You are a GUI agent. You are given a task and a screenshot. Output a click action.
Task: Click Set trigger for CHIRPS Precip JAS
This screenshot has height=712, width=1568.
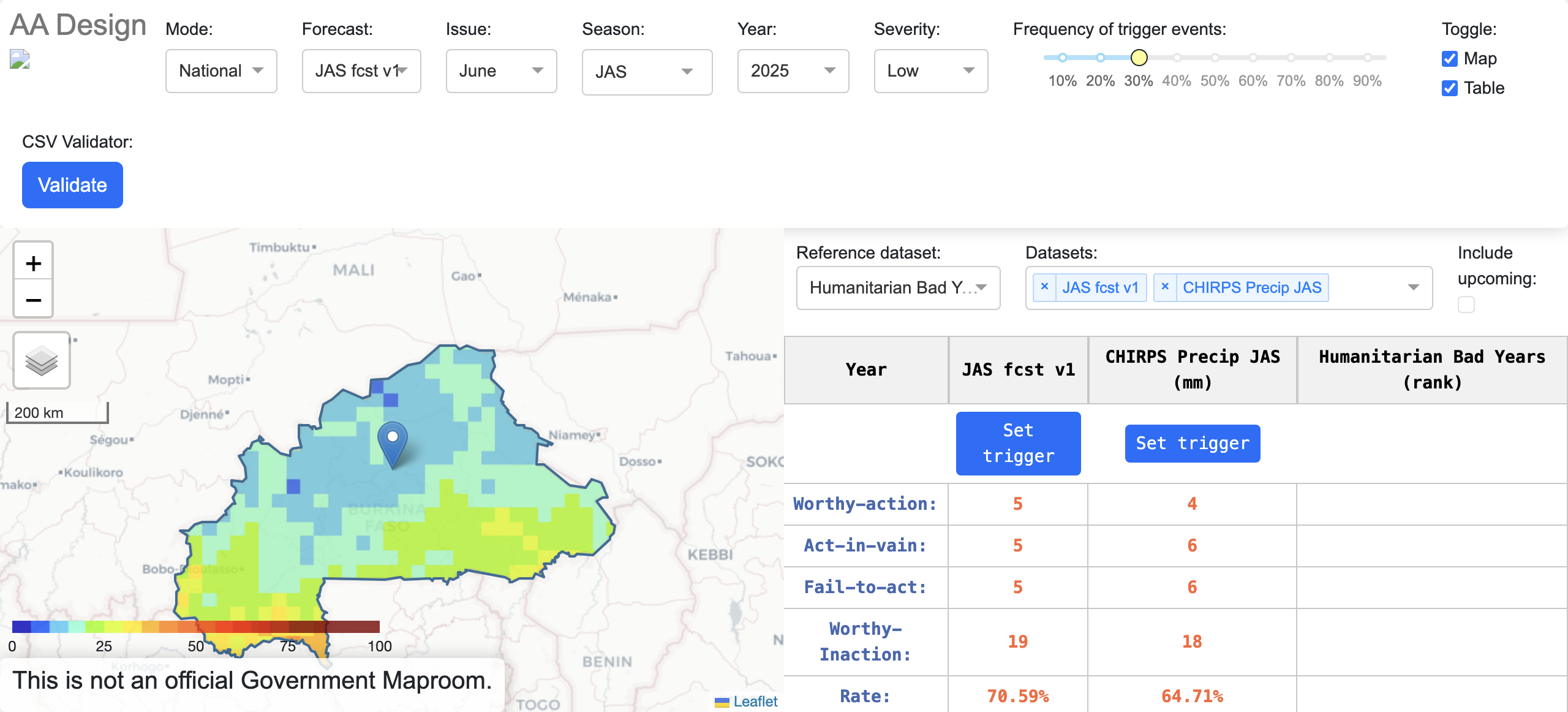click(x=1192, y=443)
